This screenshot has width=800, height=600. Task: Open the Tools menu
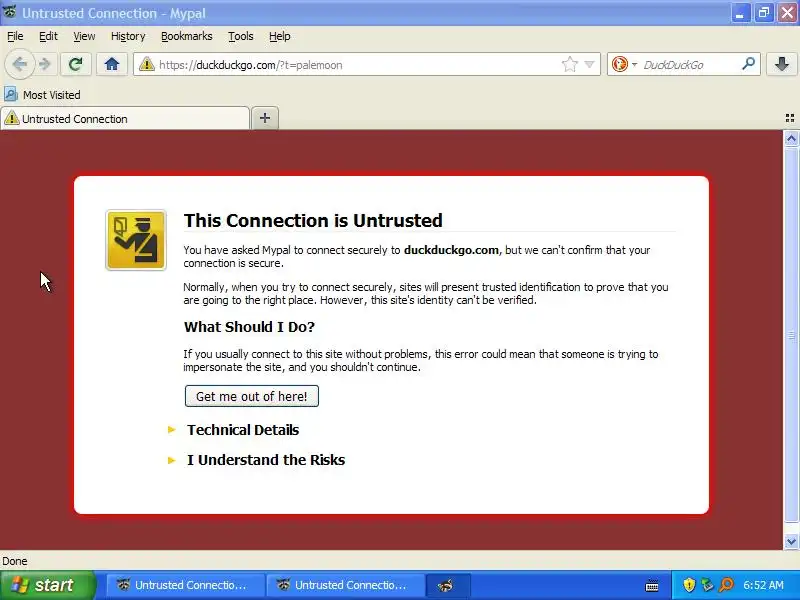click(241, 36)
